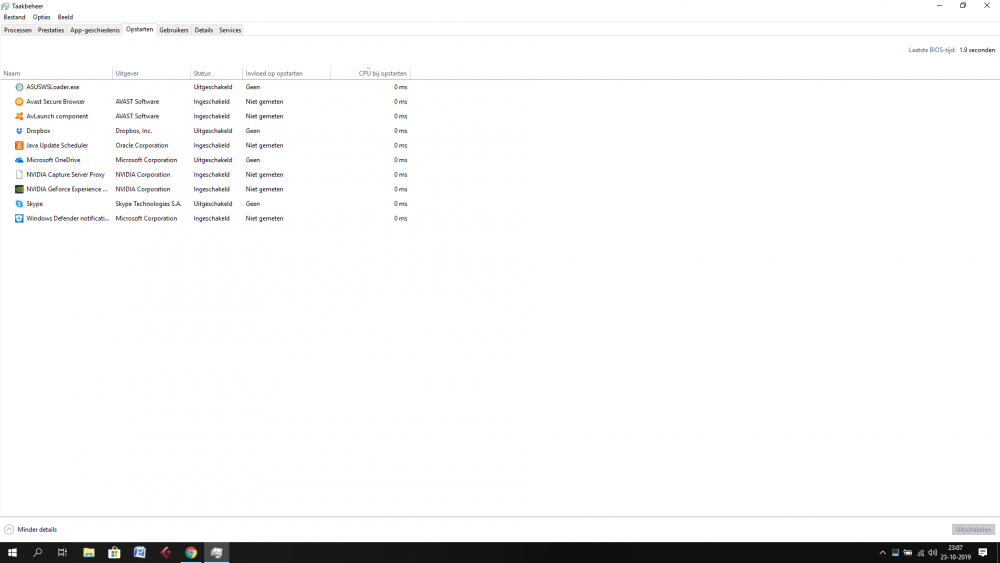Click the NVIDIA Capture Server Proxy icon
Screen dimensions: 1000x563
(19, 175)
